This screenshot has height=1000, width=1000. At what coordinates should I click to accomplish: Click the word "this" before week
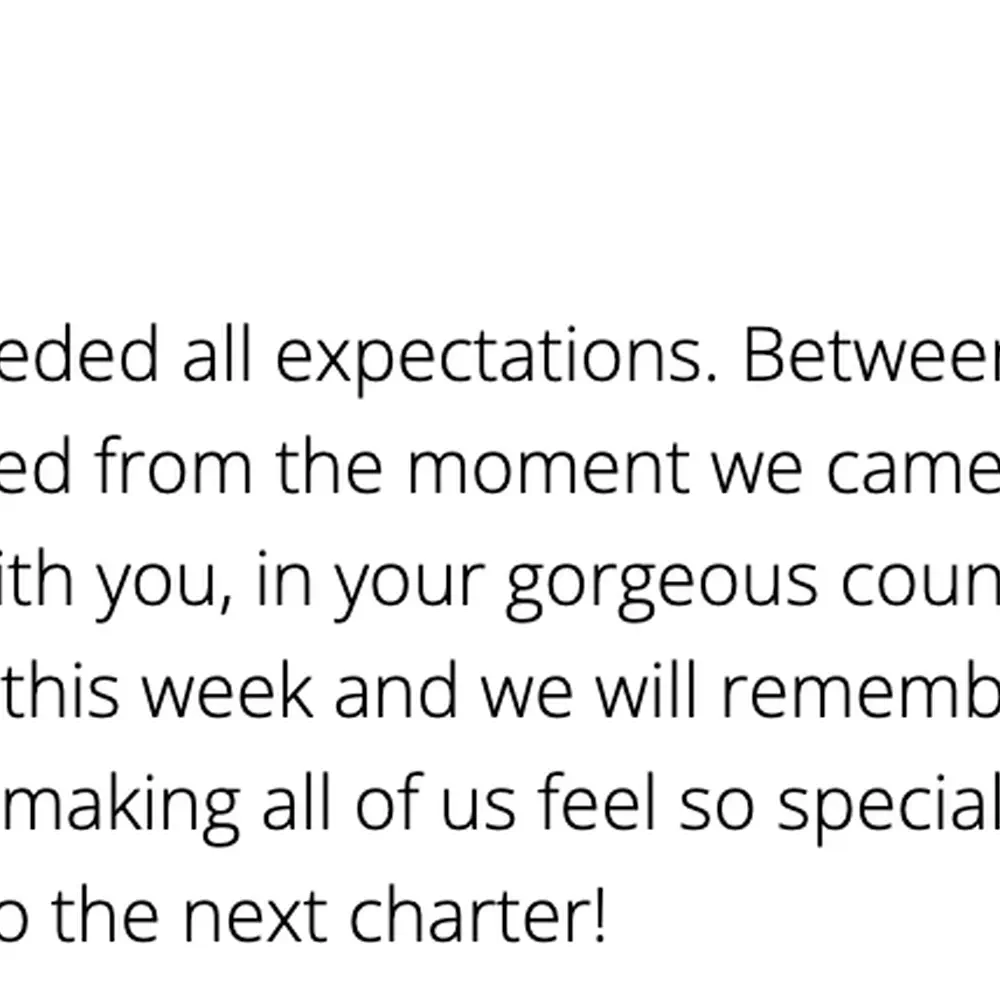pyautogui.click(x=62, y=690)
